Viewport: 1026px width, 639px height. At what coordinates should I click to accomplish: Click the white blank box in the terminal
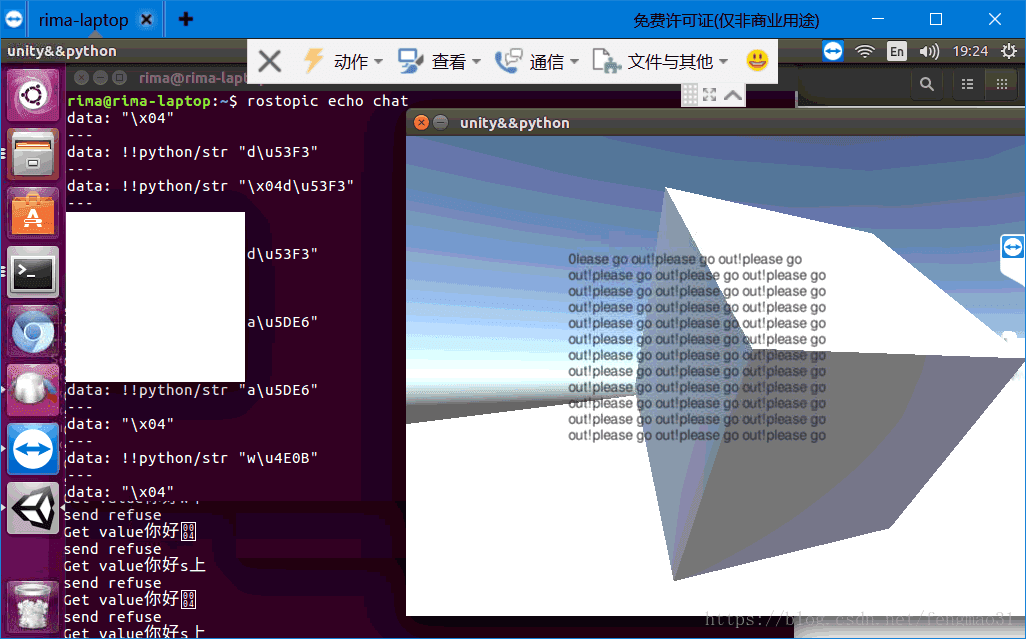[x=155, y=297]
